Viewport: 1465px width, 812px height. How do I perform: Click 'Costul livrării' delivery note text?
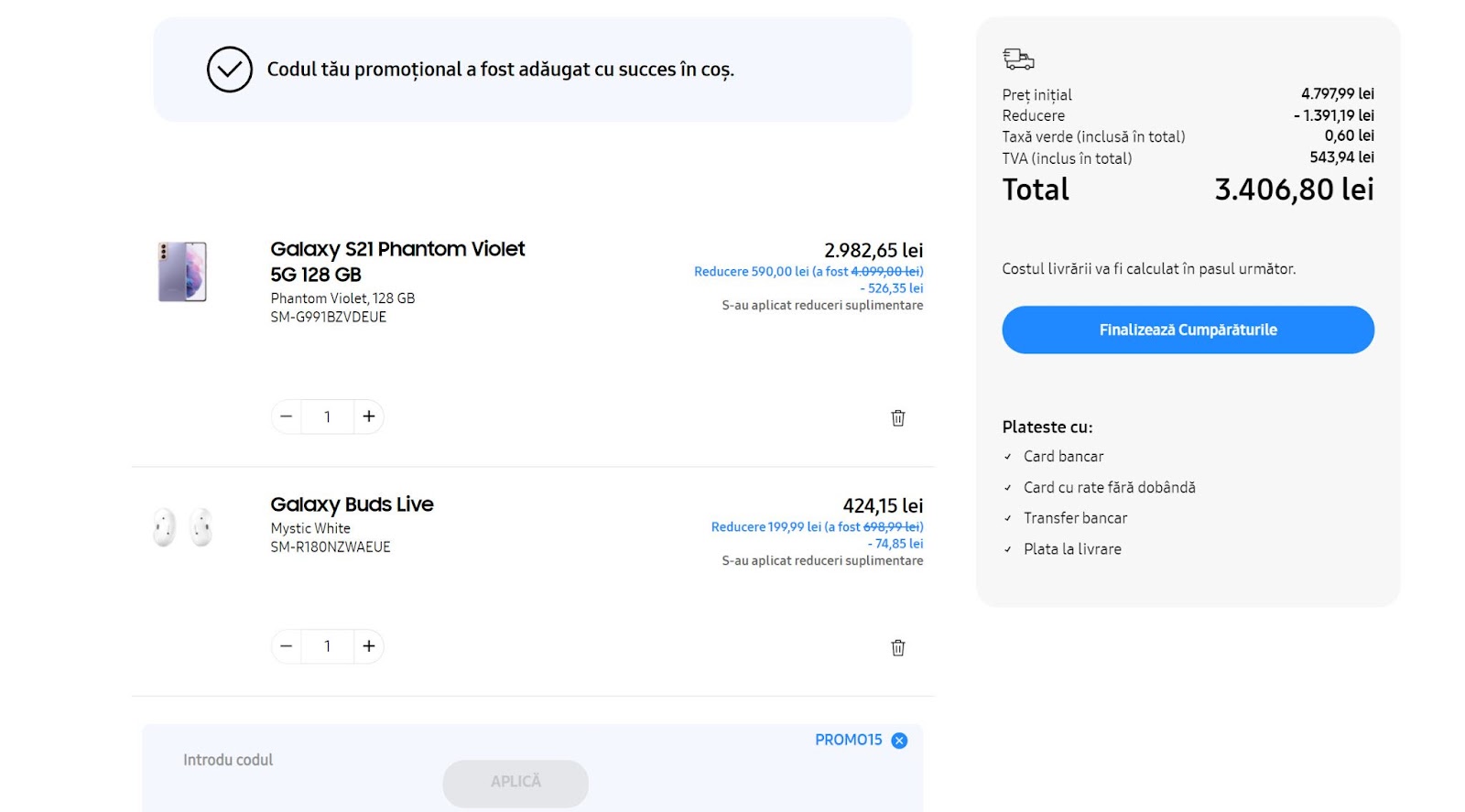click(1149, 269)
